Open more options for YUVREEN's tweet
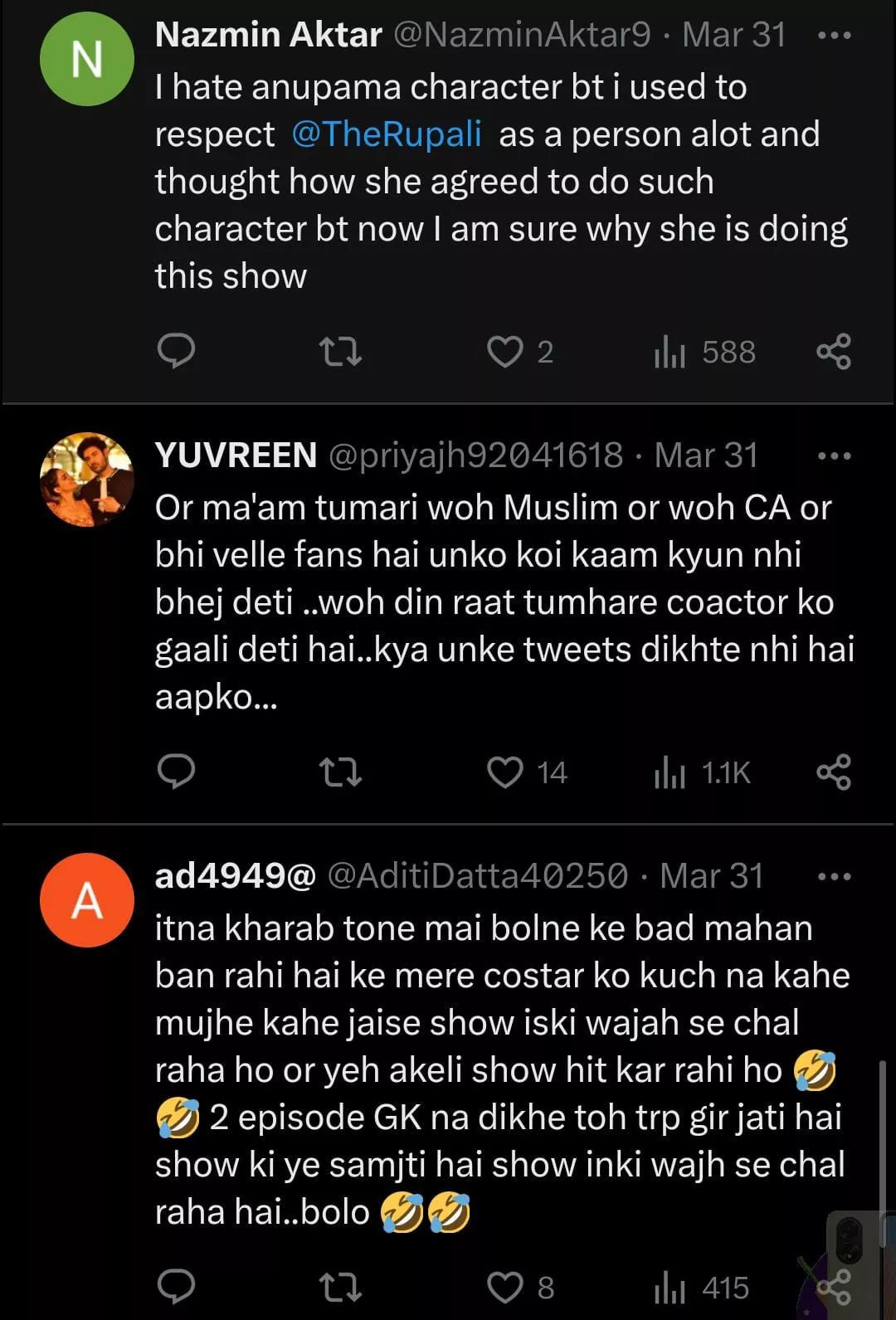 pyautogui.click(x=833, y=455)
